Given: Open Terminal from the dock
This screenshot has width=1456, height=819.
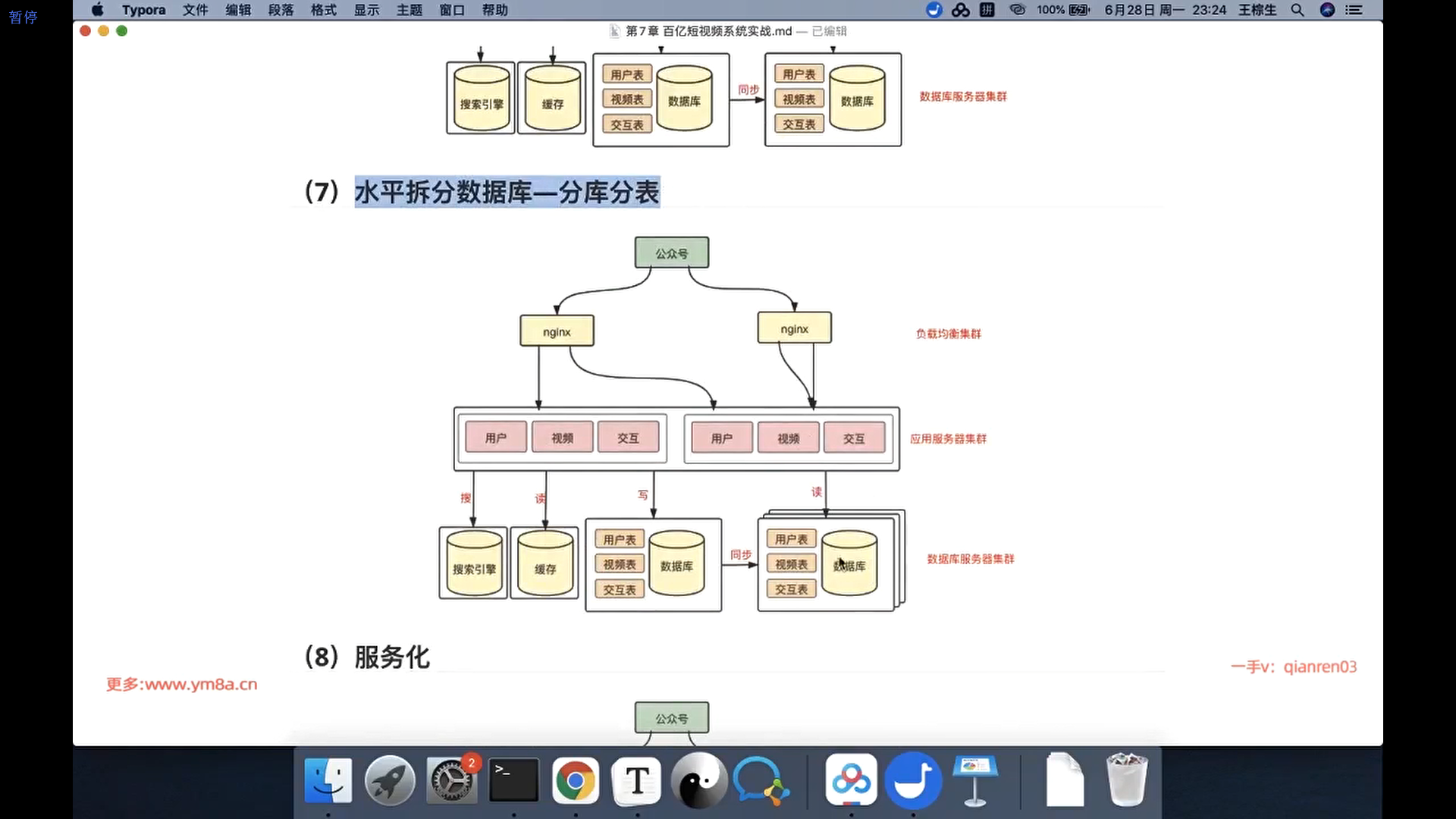Looking at the screenshot, I should click(513, 780).
